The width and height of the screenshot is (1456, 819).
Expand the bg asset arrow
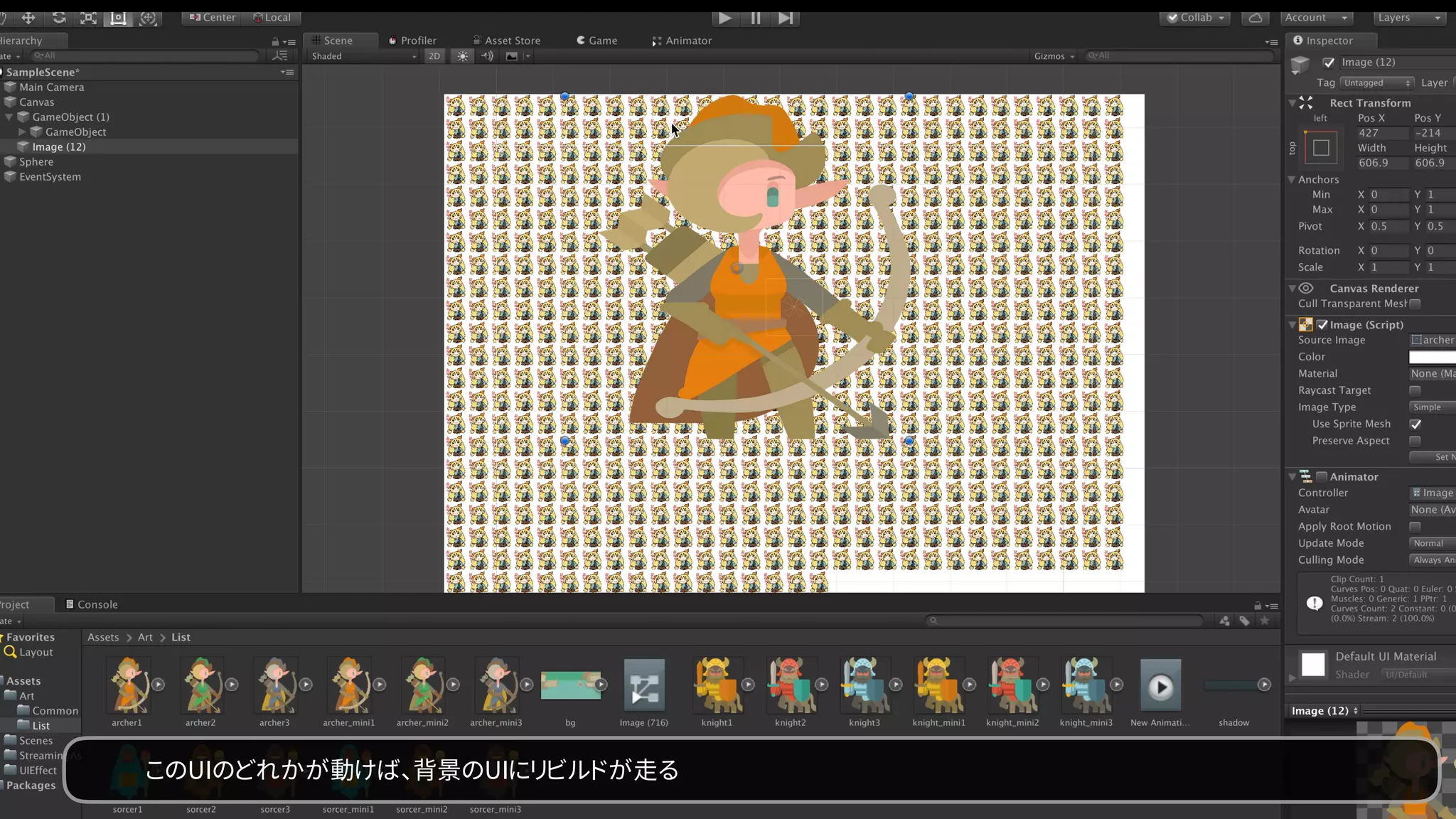click(601, 685)
